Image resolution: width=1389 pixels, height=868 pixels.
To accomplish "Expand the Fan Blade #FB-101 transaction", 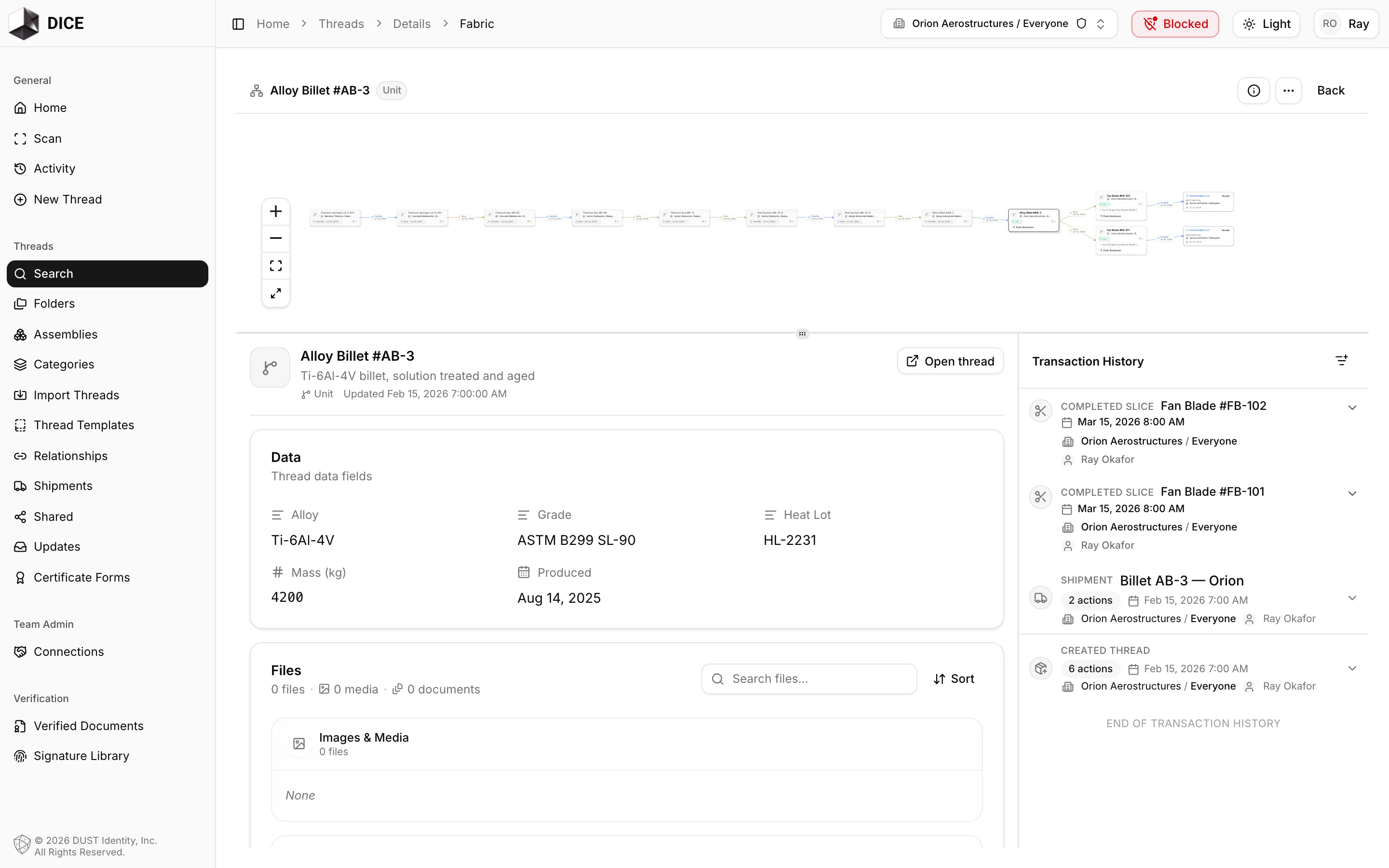I will [x=1352, y=494].
